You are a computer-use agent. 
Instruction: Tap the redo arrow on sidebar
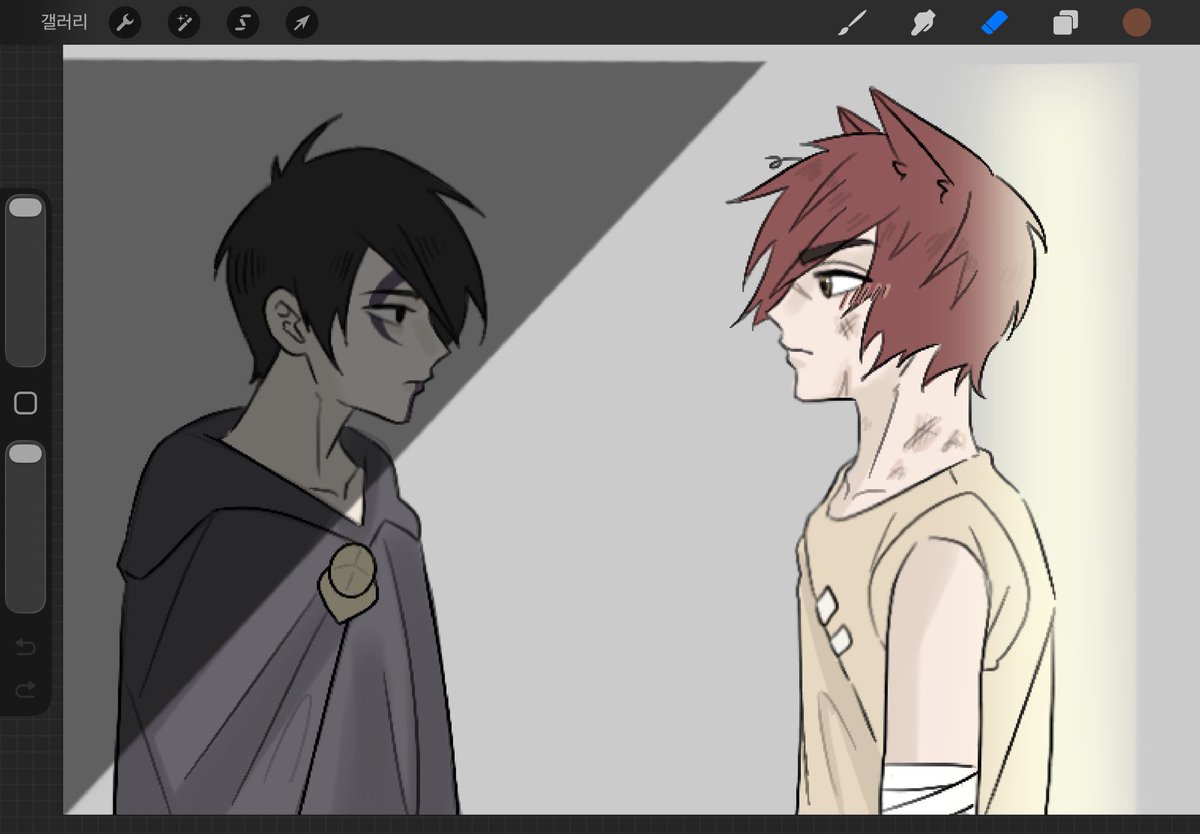[26, 689]
